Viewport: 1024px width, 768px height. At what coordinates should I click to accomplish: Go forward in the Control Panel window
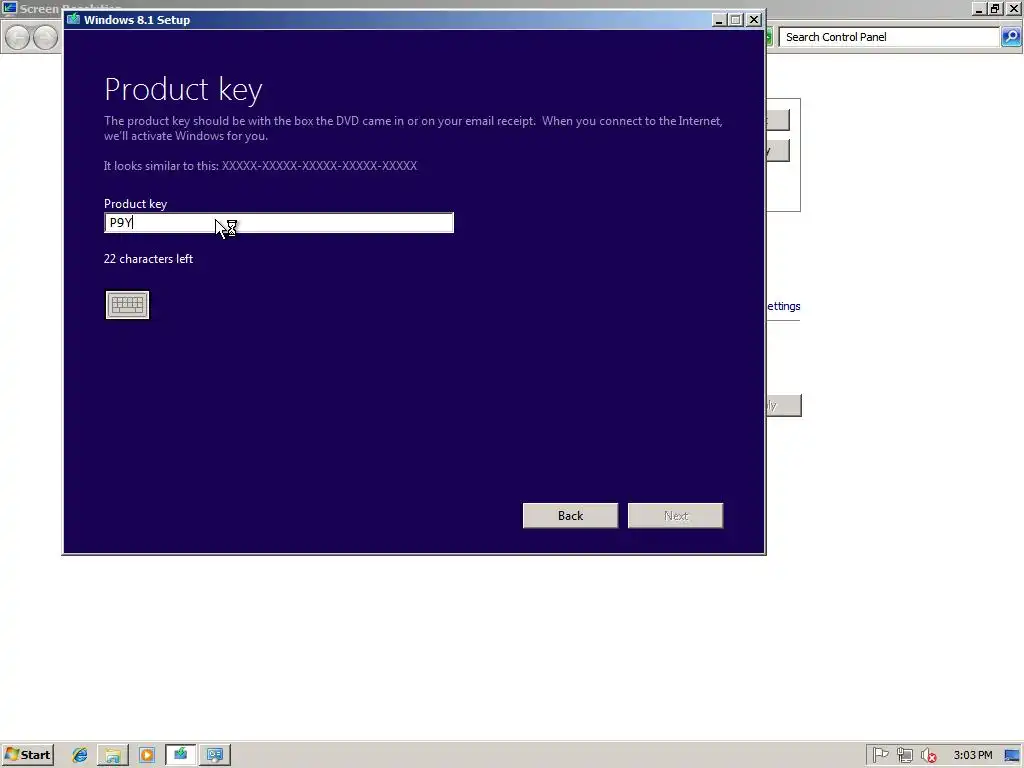pos(45,37)
